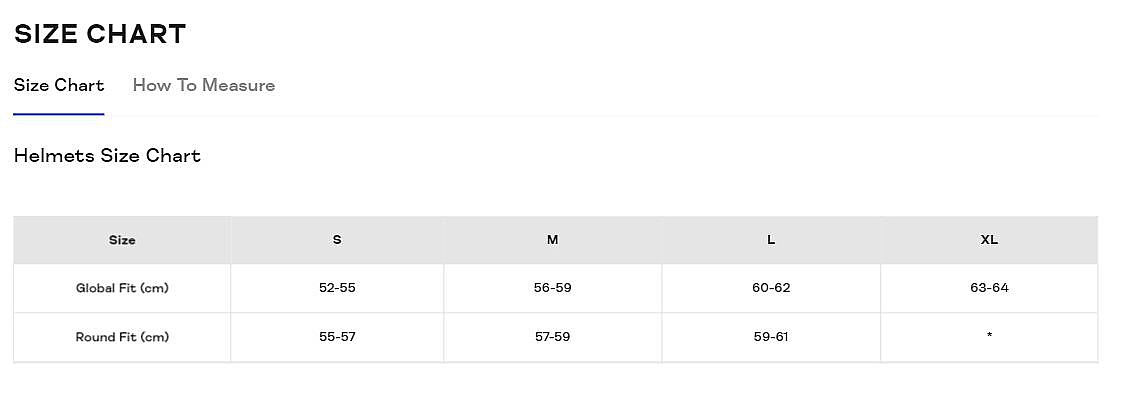This screenshot has height=398, width=1130.
Task: Select the Global Fit (cm) row label
Action: tap(122, 288)
